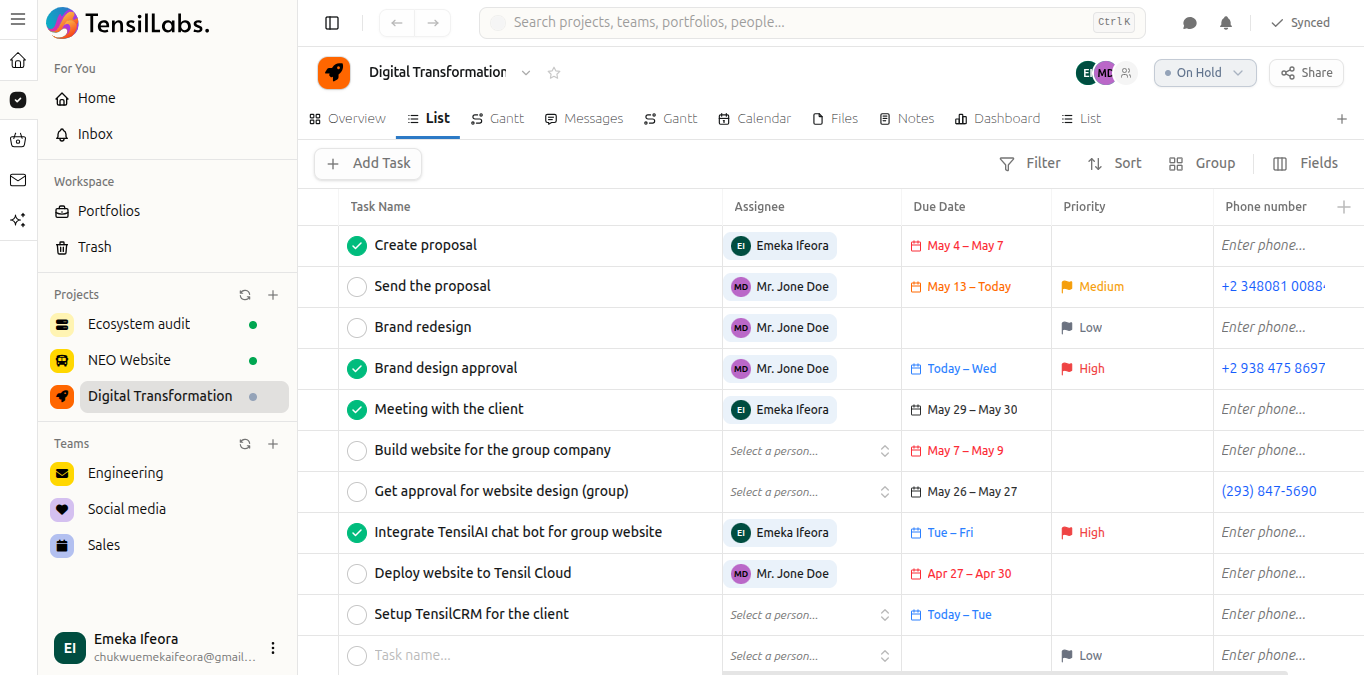Open the notifications bell
The height and width of the screenshot is (675, 1364).
pyautogui.click(x=1225, y=23)
